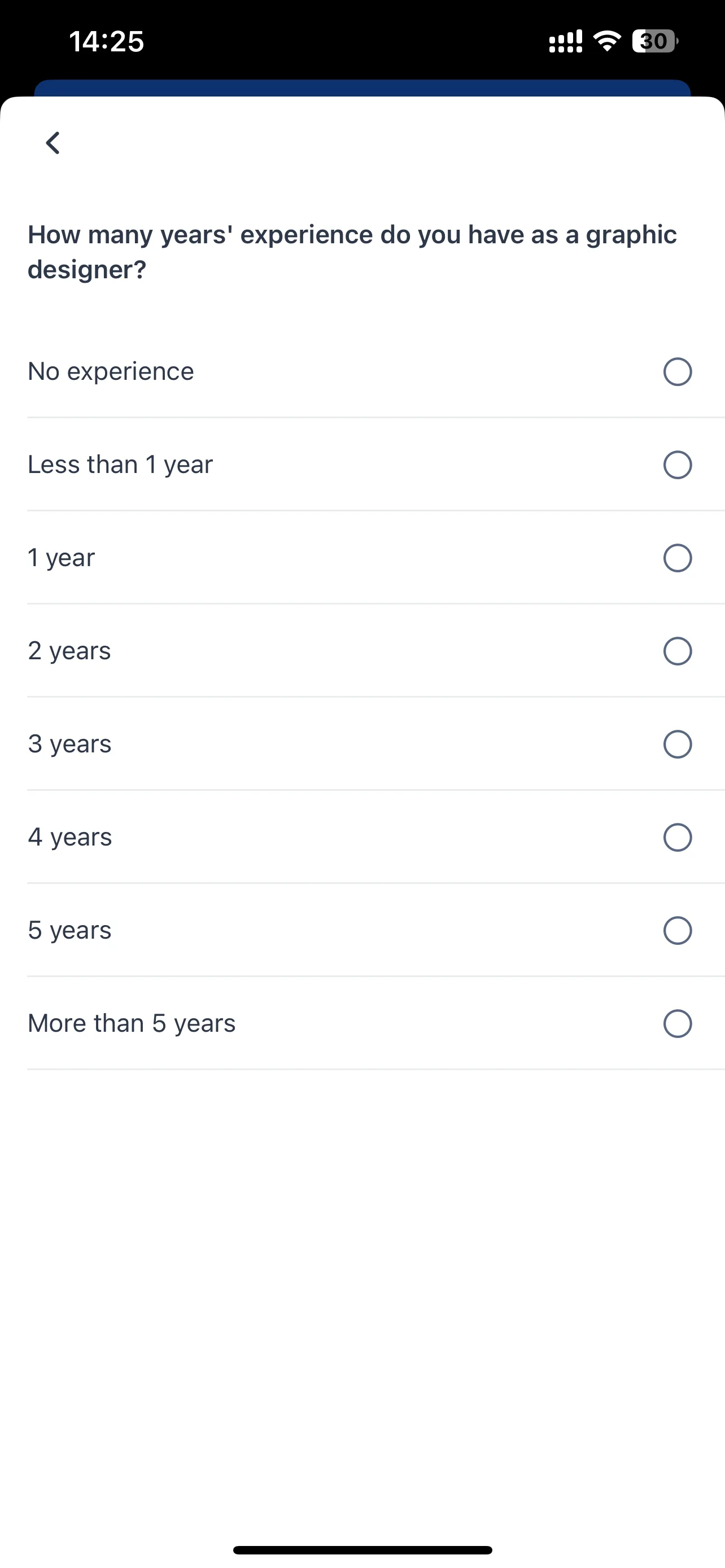Go back using the chevron arrow
The width and height of the screenshot is (725, 1568).
[53, 143]
